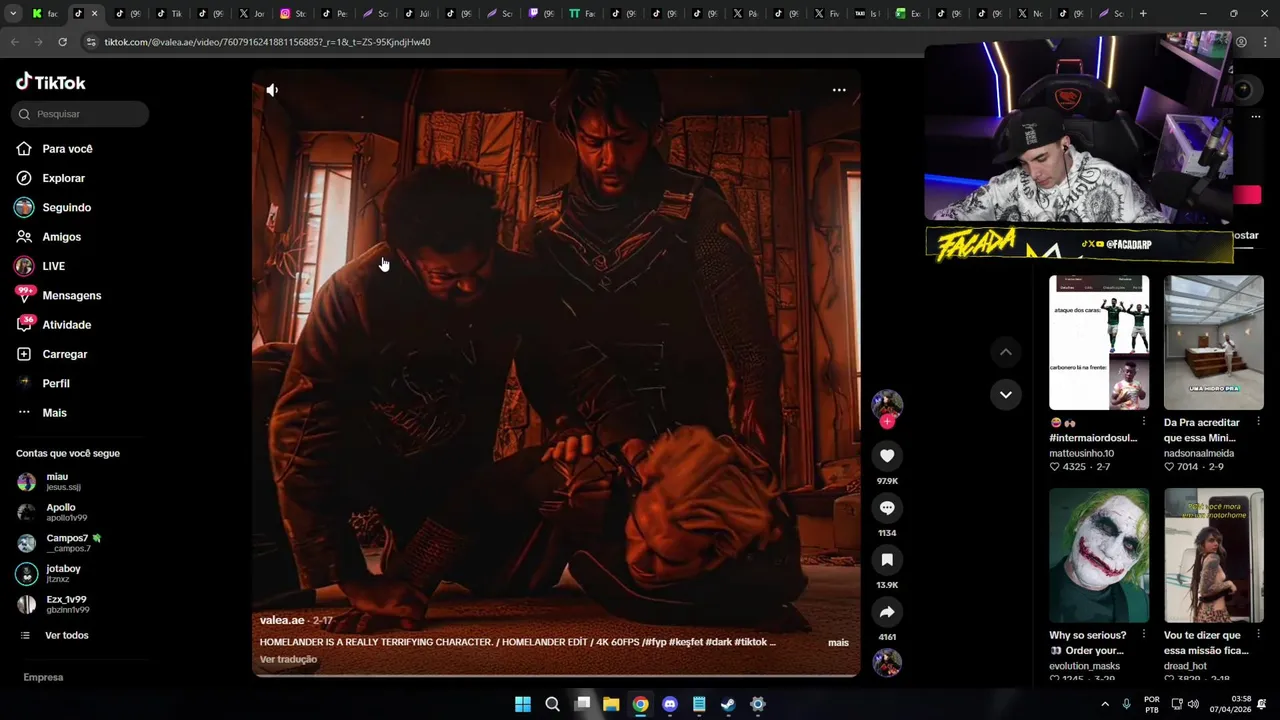This screenshot has width=1280, height=720.
Task: Open evolution_masks profile link
Action: click(1084, 666)
